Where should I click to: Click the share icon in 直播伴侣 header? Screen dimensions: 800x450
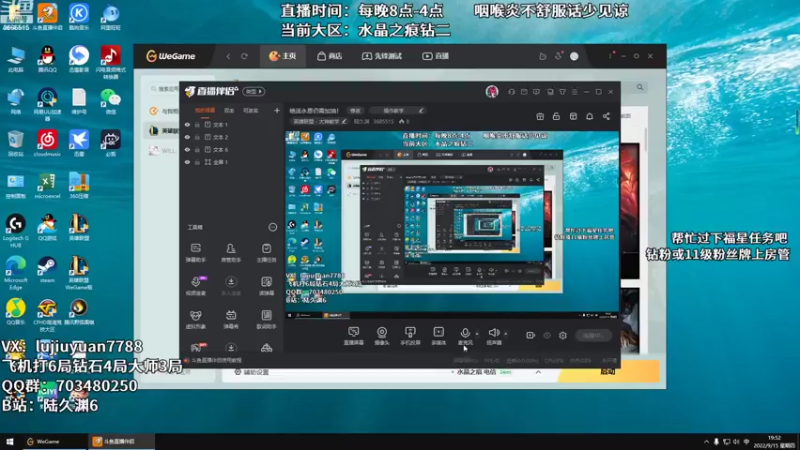(606, 116)
